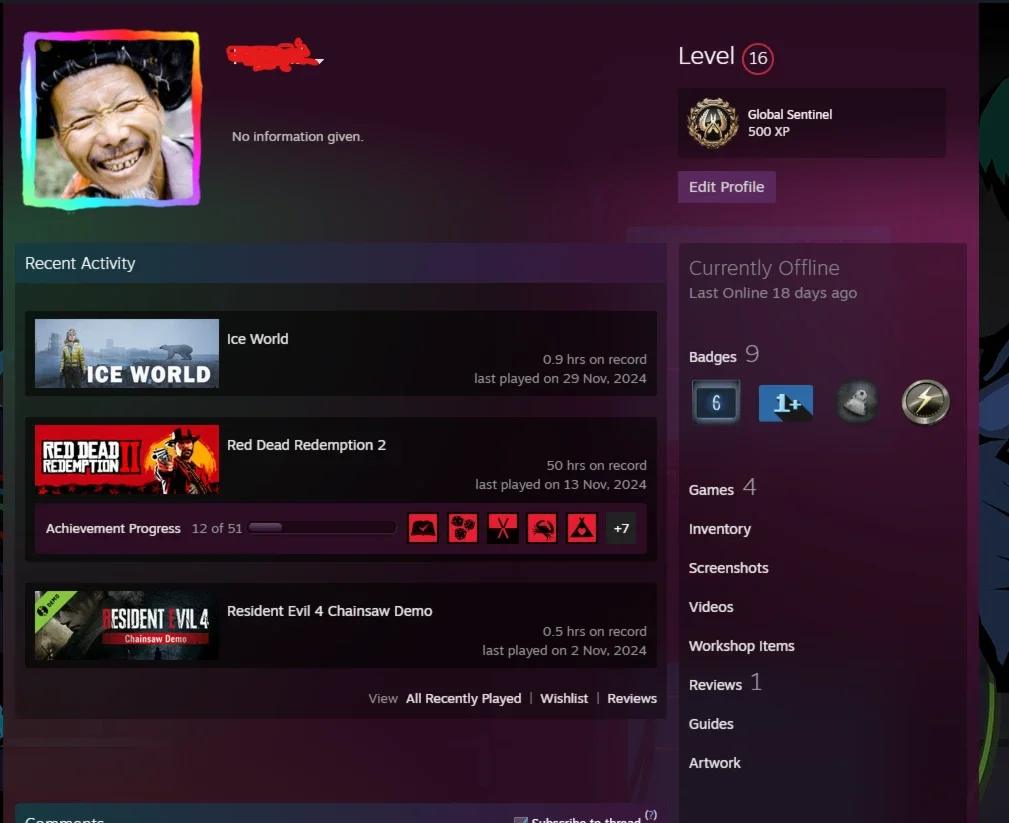1009x823 pixels.
Task: Click the level 16 circle badge
Action: click(757, 59)
